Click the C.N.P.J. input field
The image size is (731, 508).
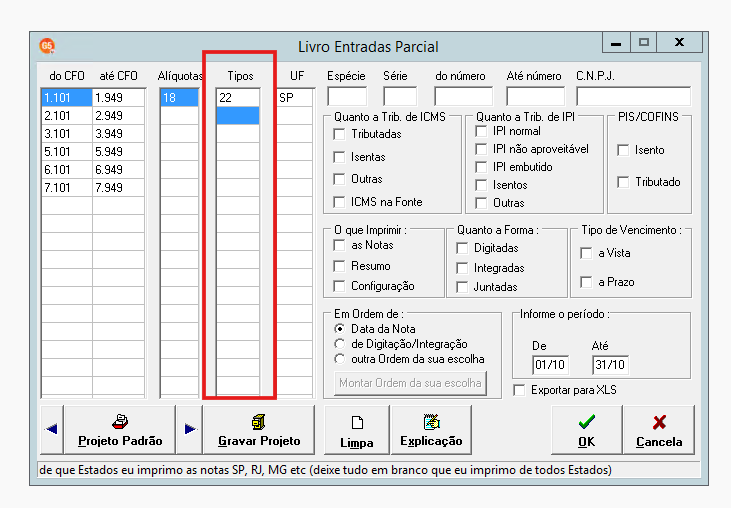point(634,96)
